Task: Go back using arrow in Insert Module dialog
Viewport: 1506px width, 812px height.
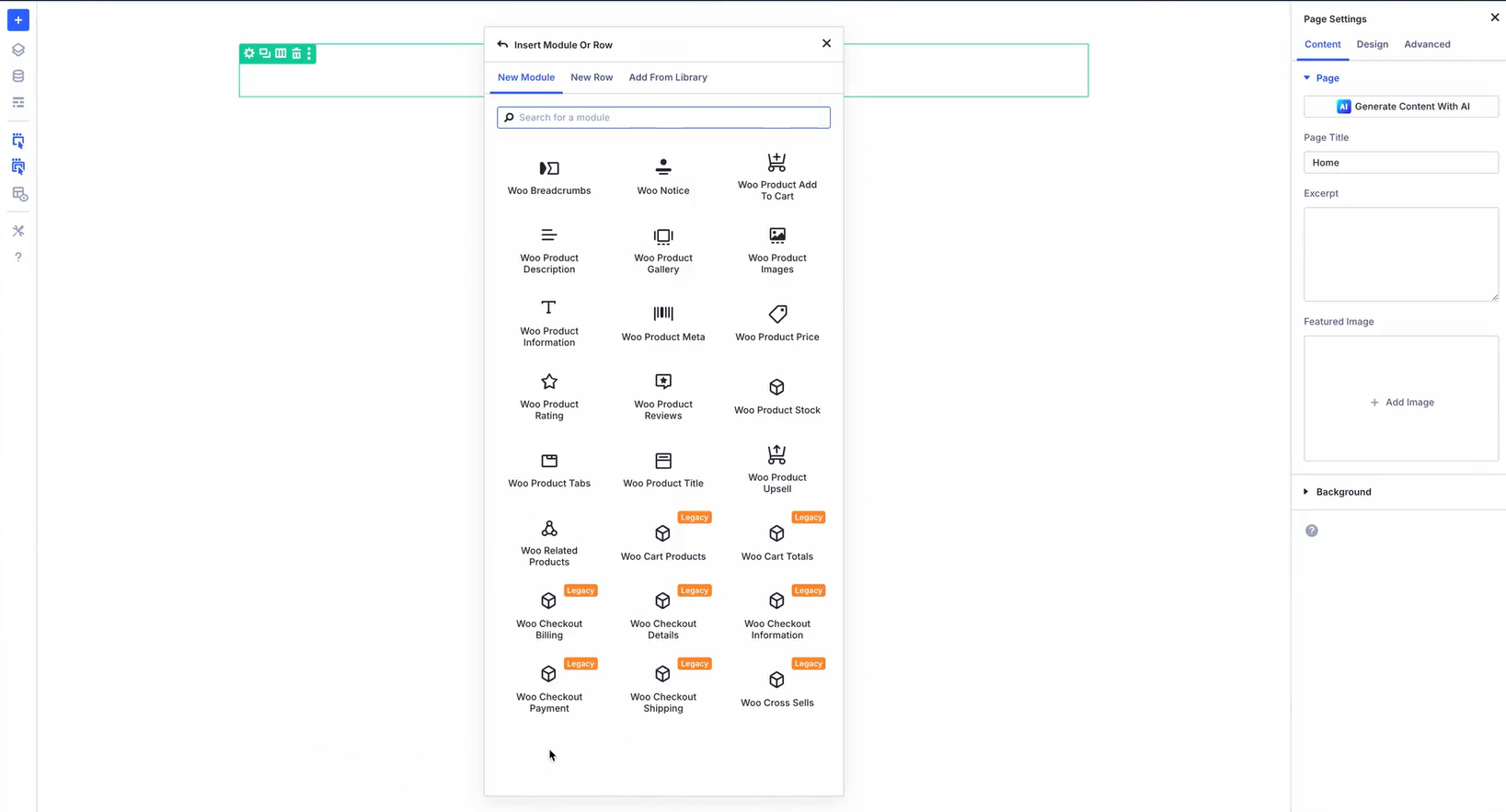Action: click(x=502, y=44)
